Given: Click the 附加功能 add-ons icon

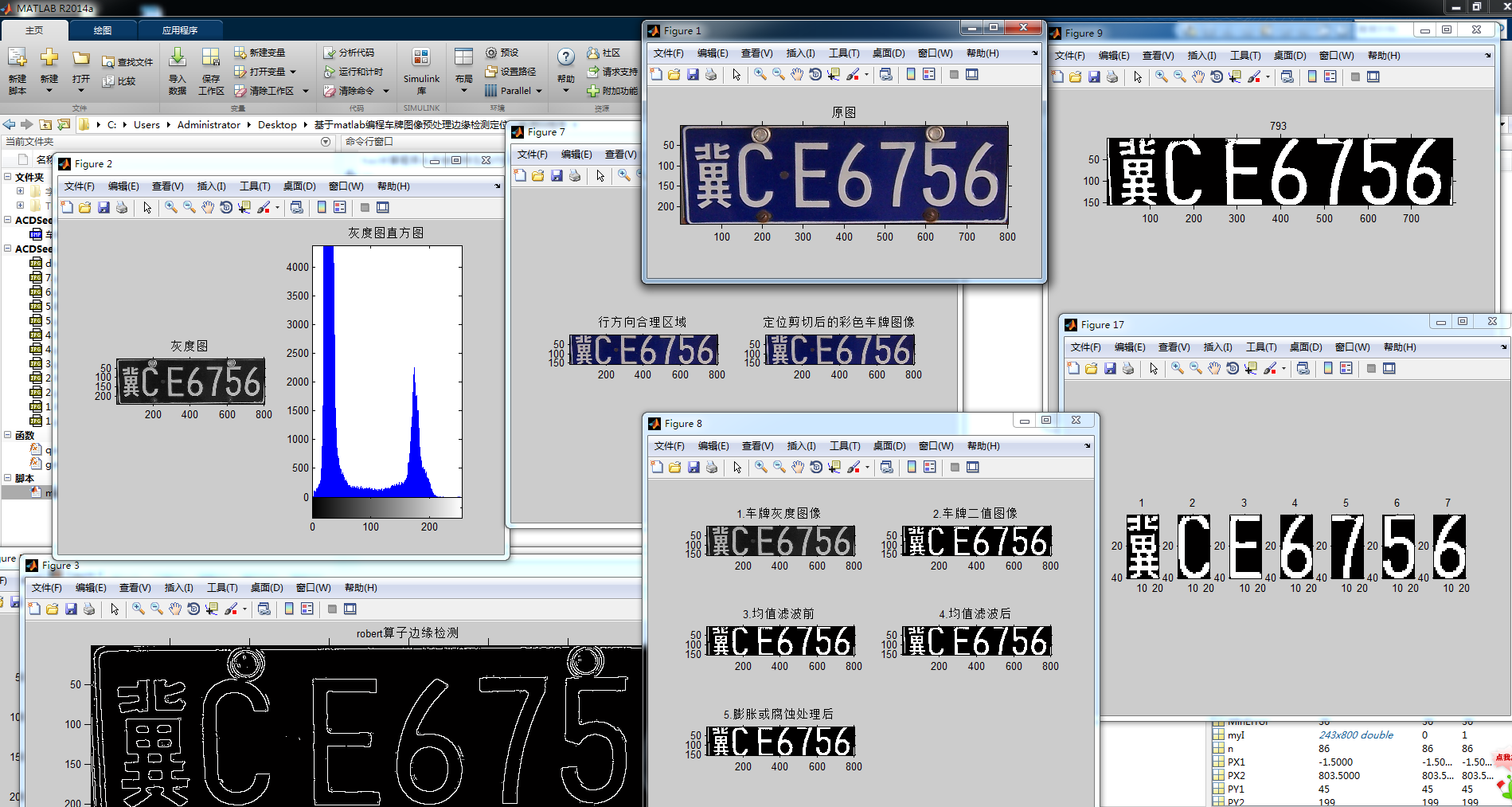Looking at the screenshot, I should [593, 91].
